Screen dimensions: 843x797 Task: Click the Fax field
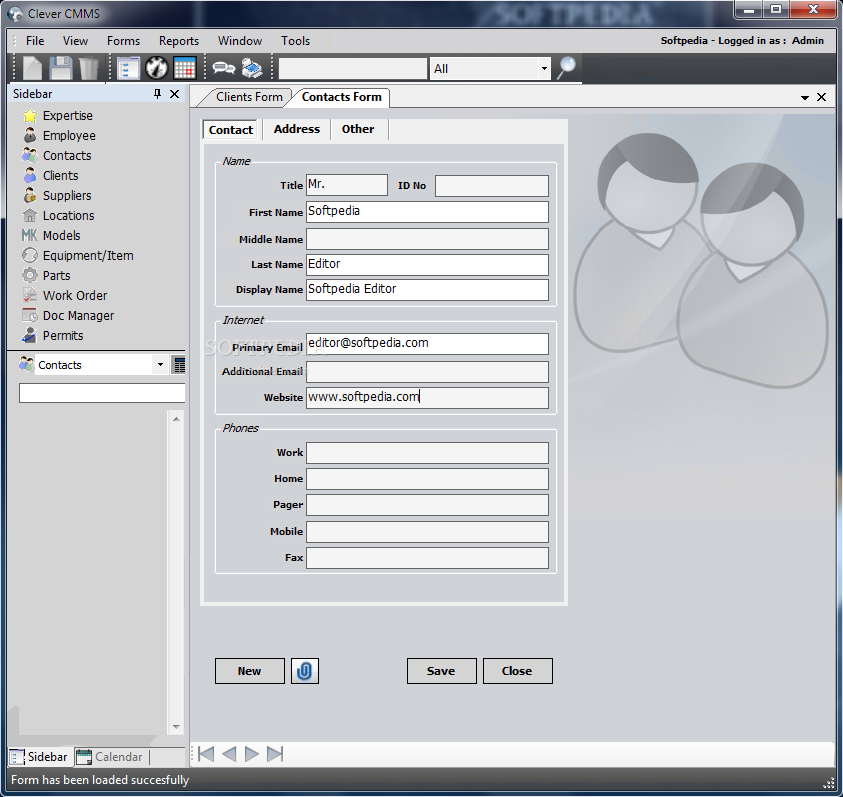427,558
